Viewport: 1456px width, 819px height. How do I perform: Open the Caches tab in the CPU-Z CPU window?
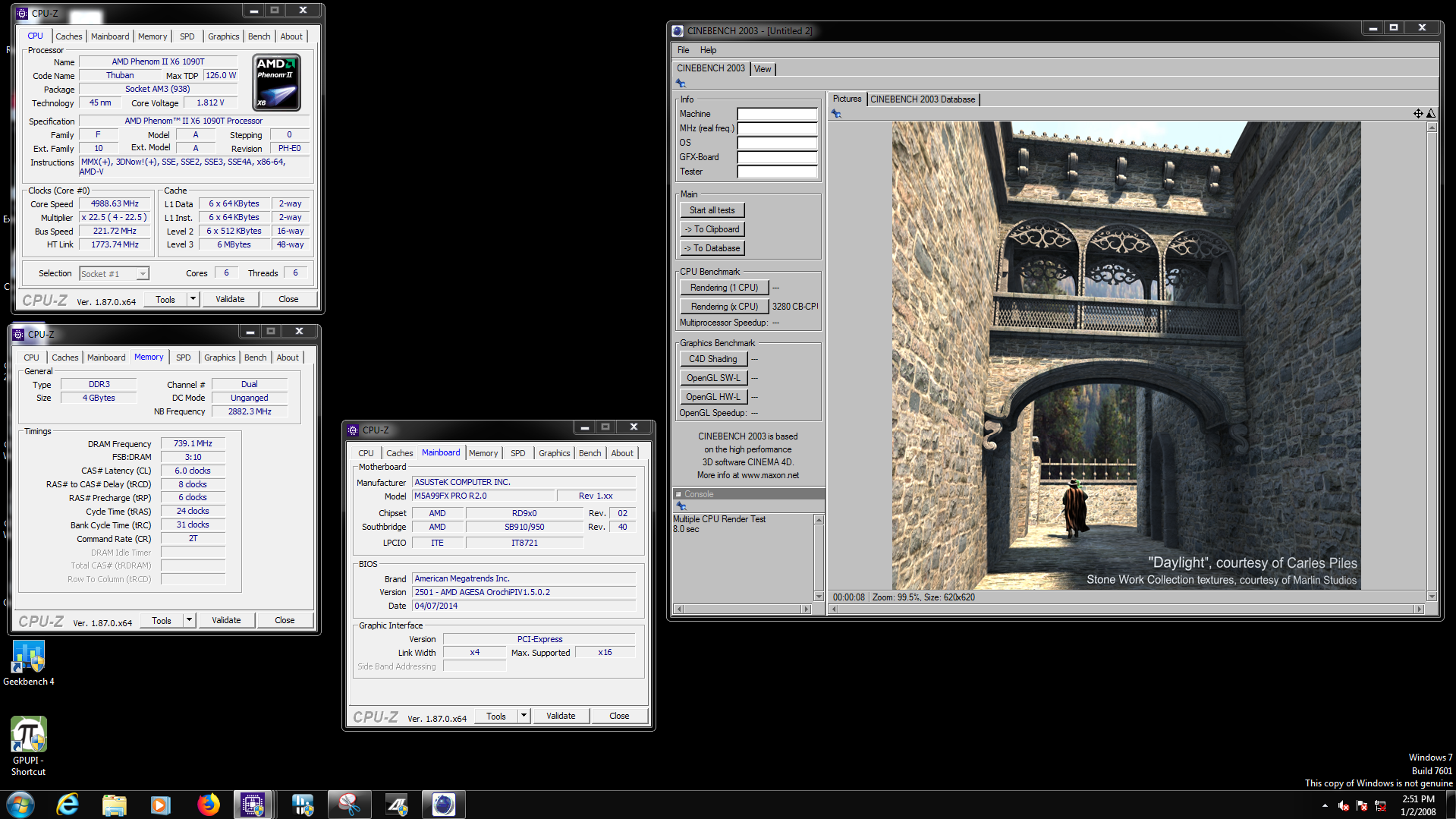68,36
